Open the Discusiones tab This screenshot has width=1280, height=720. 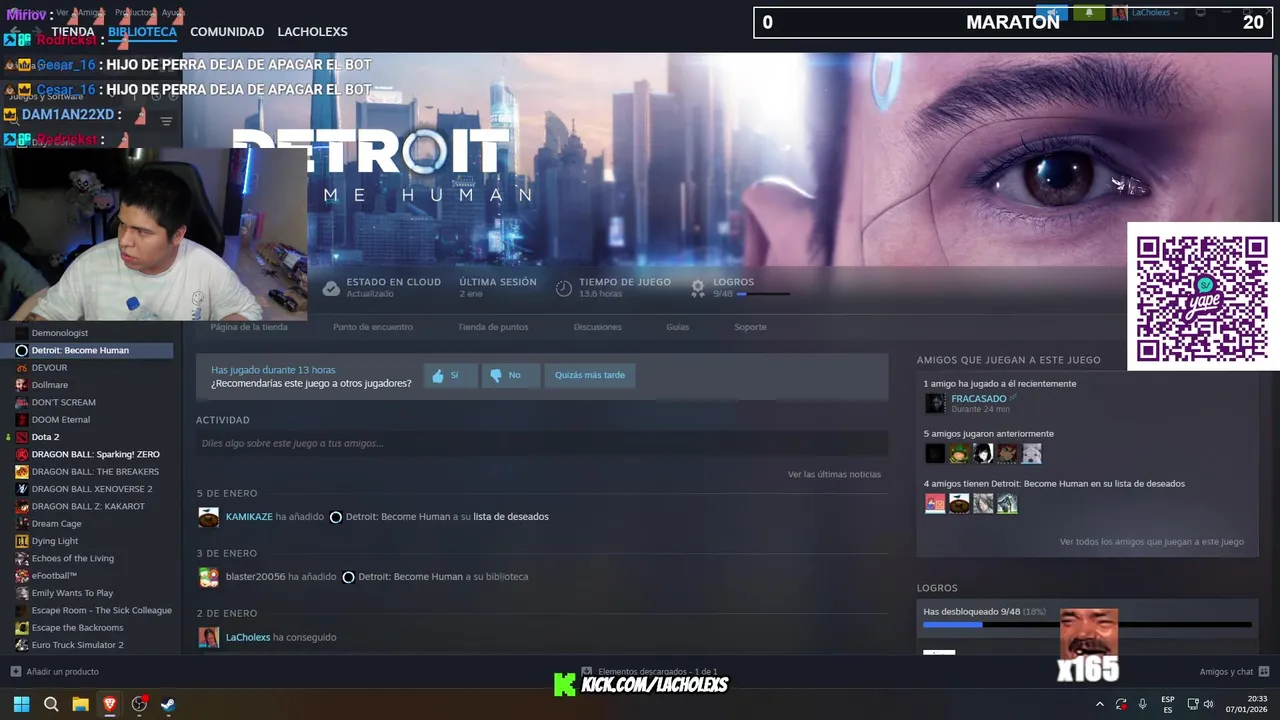[598, 327]
